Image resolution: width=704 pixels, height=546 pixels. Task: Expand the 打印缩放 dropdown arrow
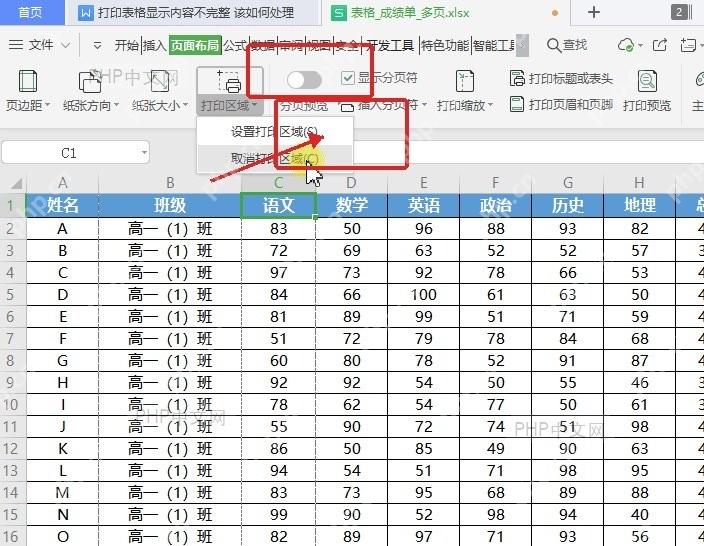point(490,105)
